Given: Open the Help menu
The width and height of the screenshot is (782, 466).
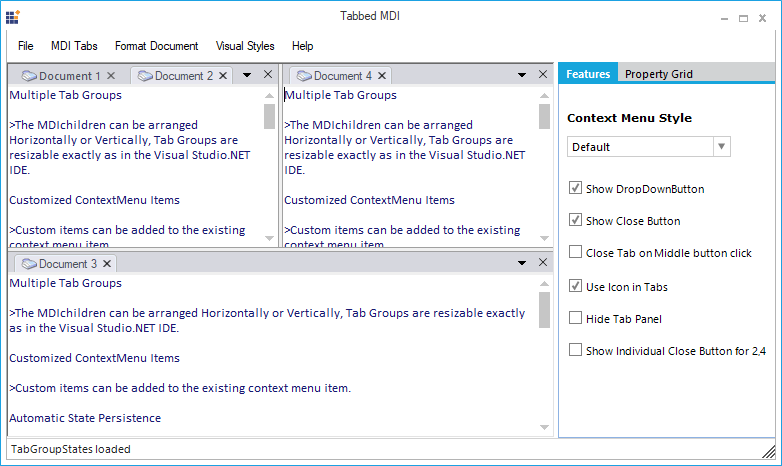Looking at the screenshot, I should point(302,46).
